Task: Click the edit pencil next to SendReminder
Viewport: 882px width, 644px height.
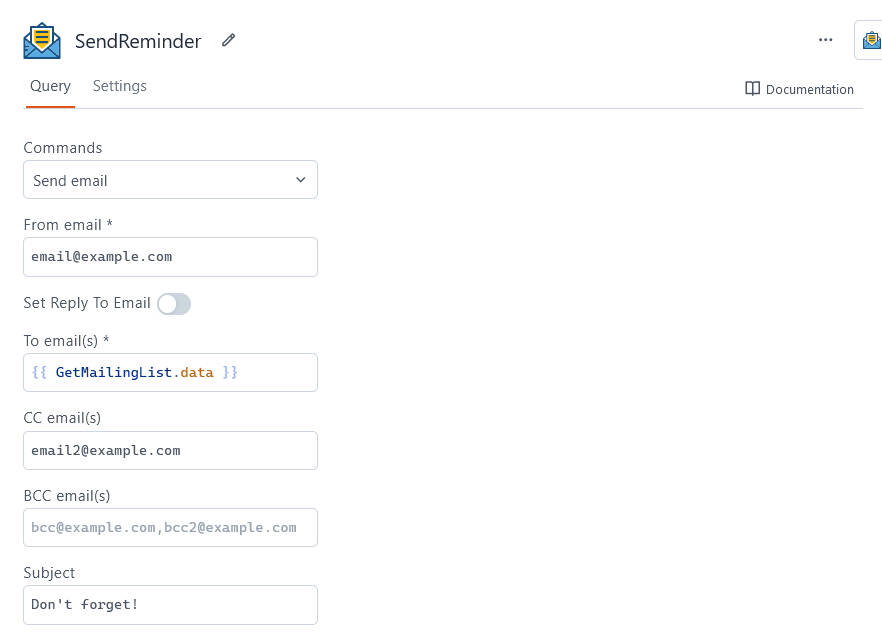Action: coord(228,40)
